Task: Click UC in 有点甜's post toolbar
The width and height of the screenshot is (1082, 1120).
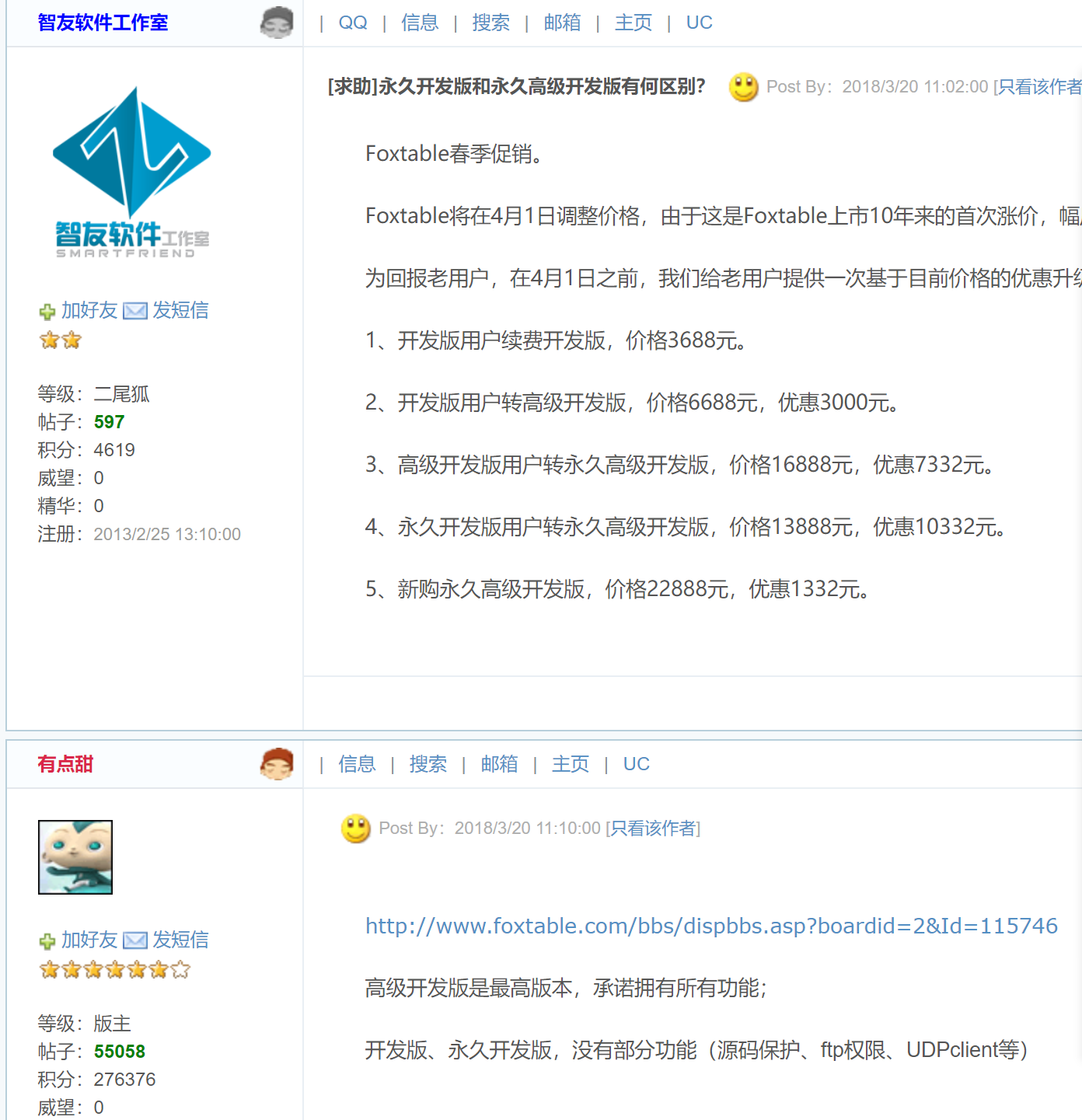Action: (636, 764)
